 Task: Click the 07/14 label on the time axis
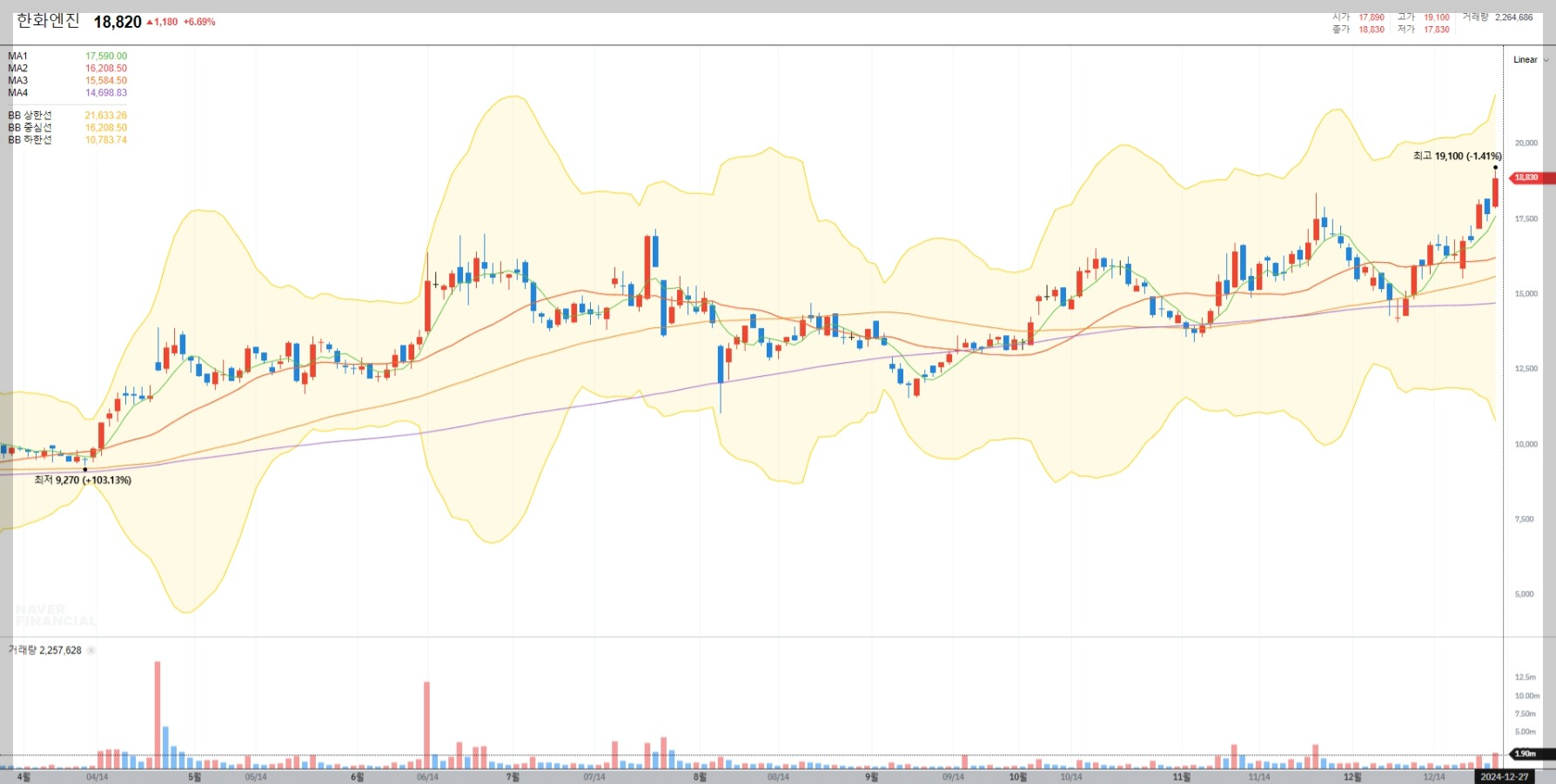(x=594, y=777)
